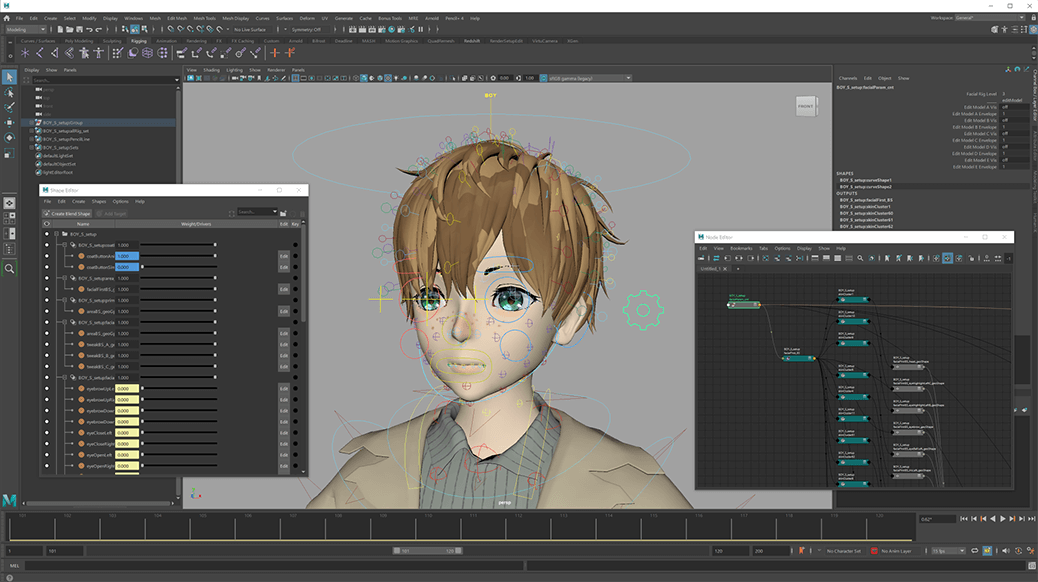Click the weight slider for coatButtonAni
The height and width of the screenshot is (582, 1038).
pyautogui.click(x=179, y=256)
